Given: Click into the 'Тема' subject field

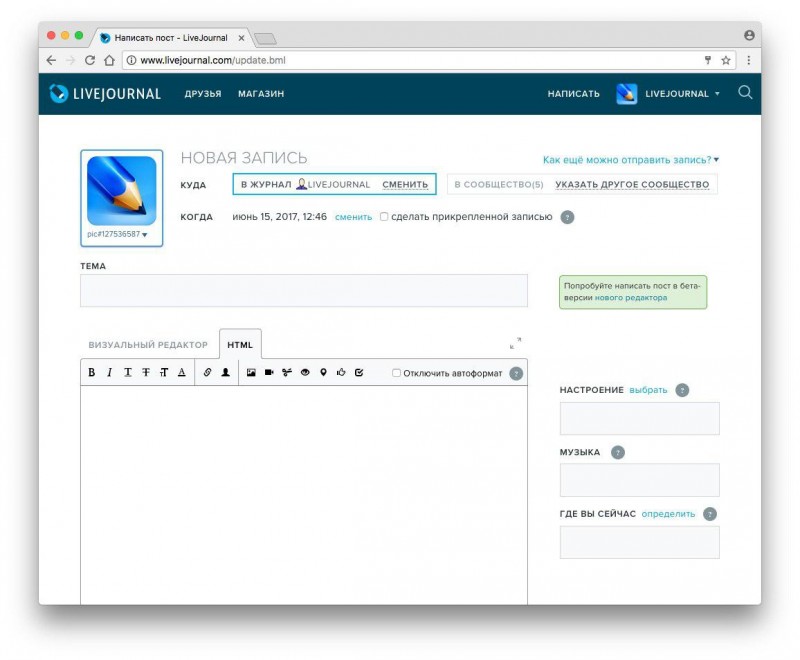Looking at the screenshot, I should coord(304,291).
